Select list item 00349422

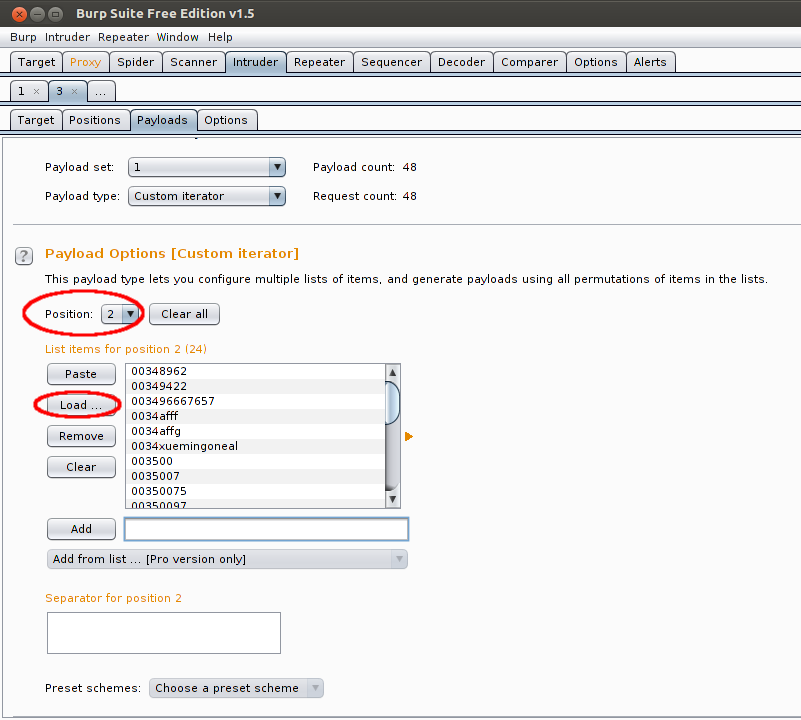pyautogui.click(x=255, y=386)
